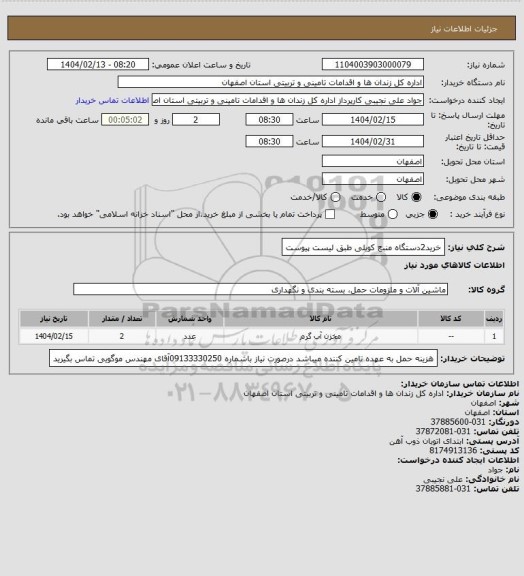This screenshot has height=576, width=524.
Task: Click the اطلاعات کالاهای مورد نیاز heading
Action: tap(454, 265)
